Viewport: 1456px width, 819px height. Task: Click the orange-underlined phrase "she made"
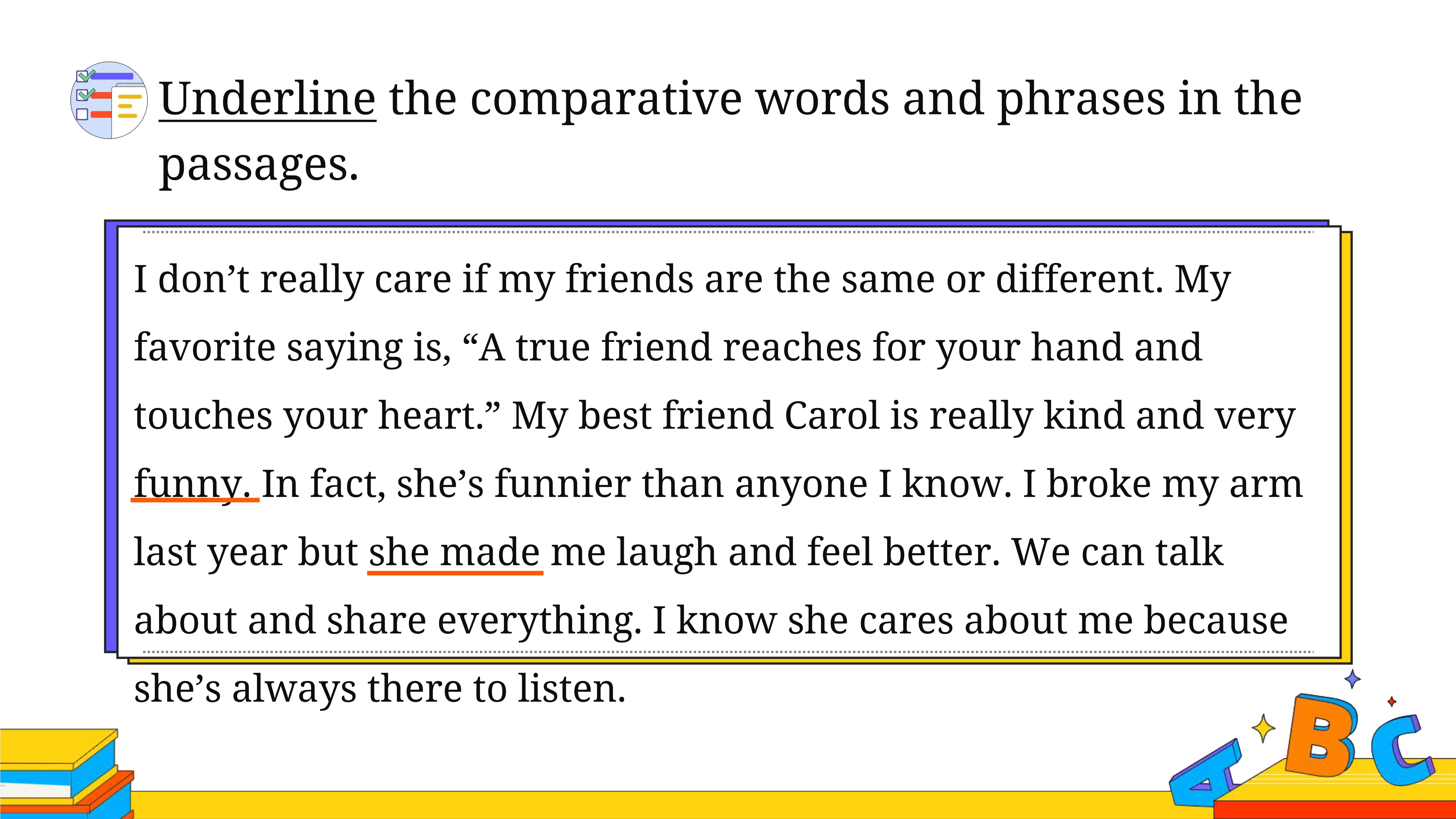[x=455, y=552]
